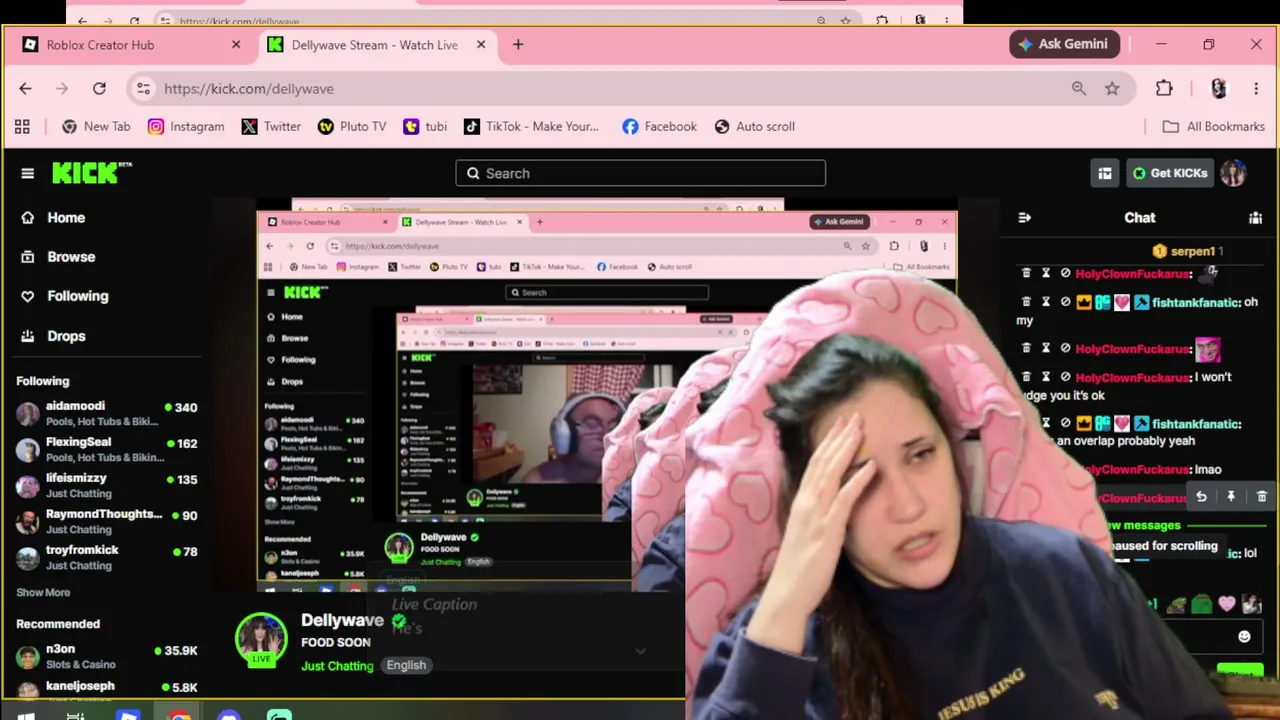1280x720 pixels.
Task: Timeout the sender of "oh my" message
Action: (1046, 301)
